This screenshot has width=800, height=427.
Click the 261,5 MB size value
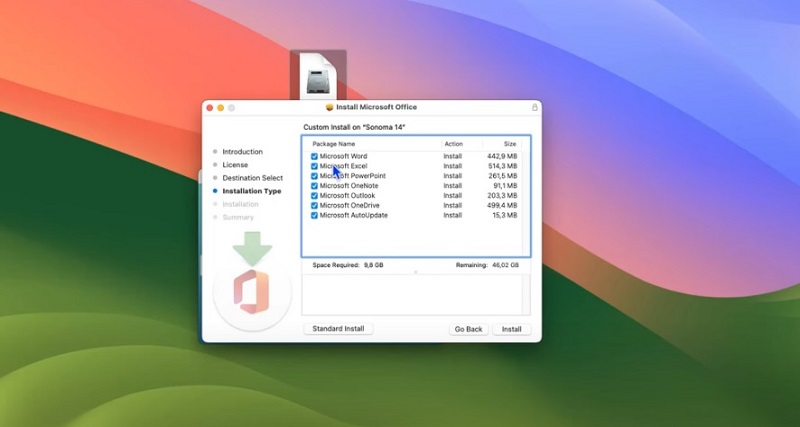(502, 176)
